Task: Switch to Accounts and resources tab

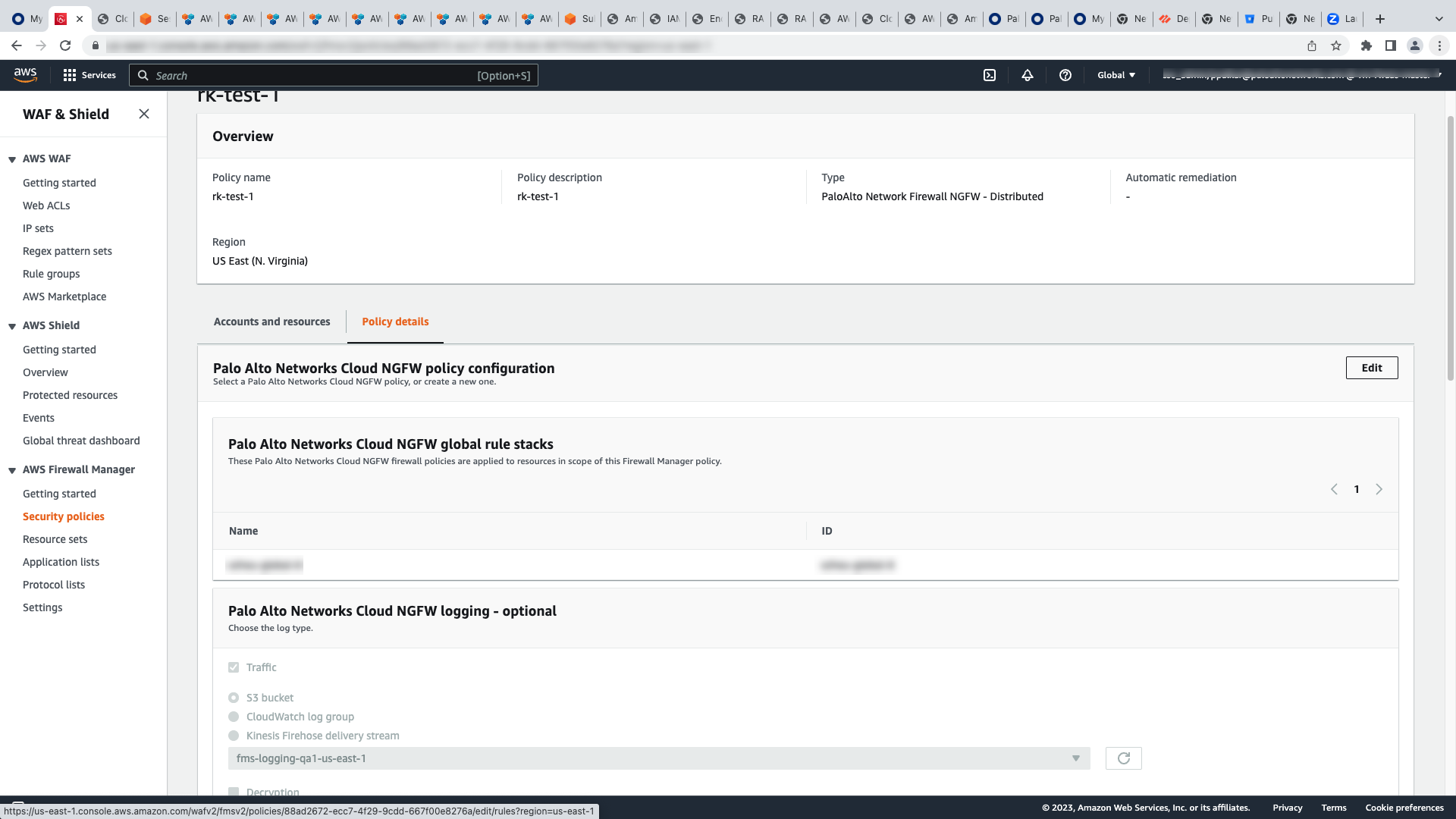Action: click(x=271, y=322)
